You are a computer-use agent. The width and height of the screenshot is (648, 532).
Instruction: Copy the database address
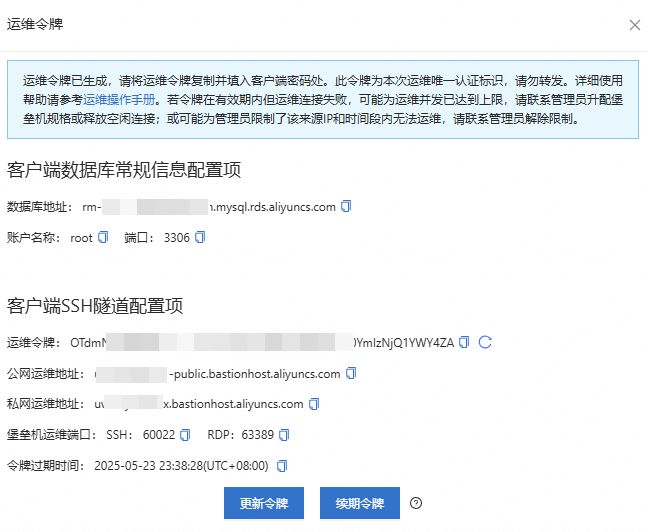tap(346, 206)
